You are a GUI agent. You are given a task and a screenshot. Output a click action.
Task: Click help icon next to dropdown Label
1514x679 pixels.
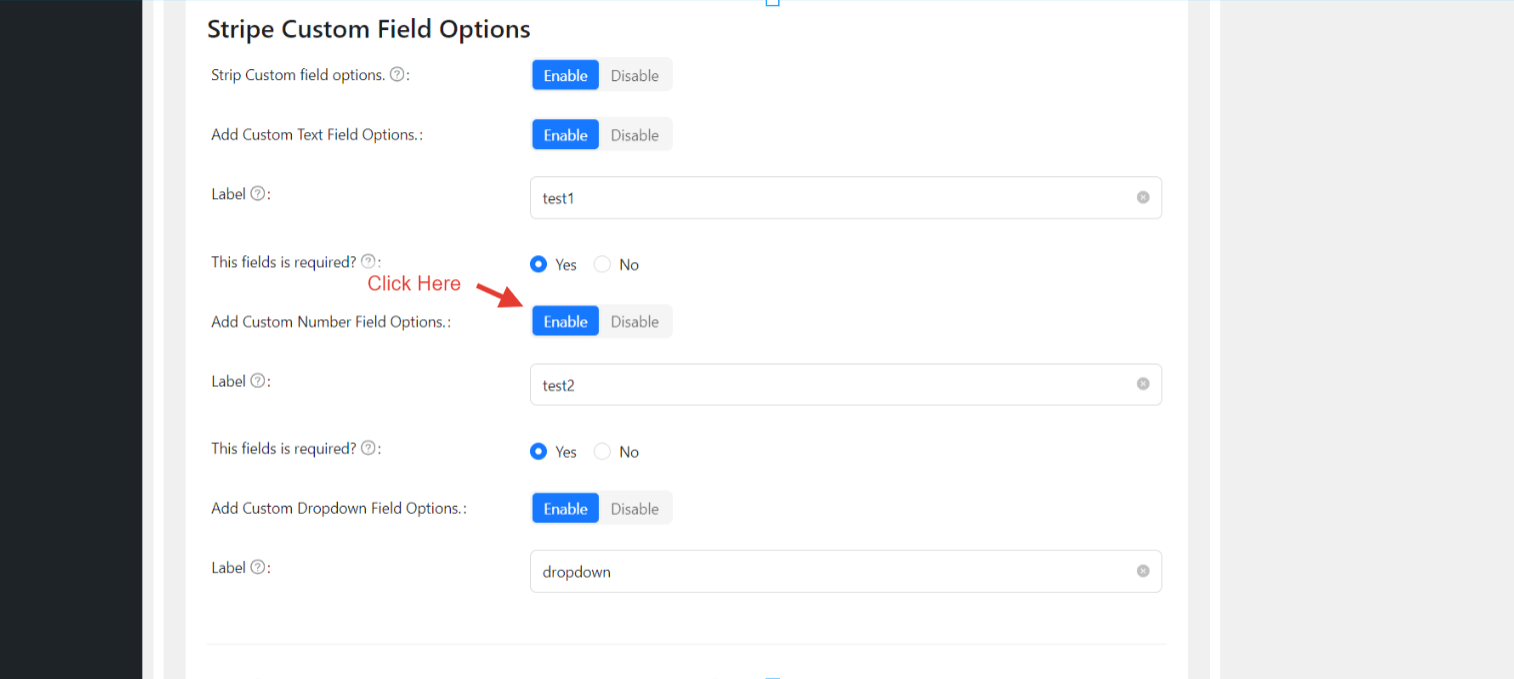click(258, 568)
